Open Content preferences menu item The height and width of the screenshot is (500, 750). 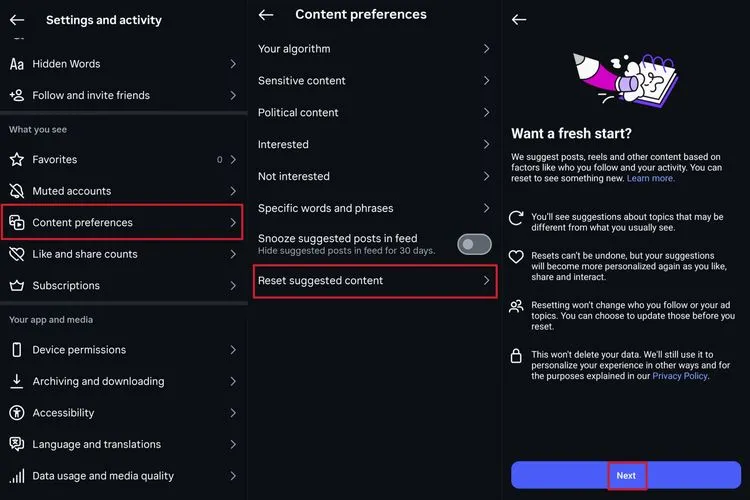click(122, 222)
